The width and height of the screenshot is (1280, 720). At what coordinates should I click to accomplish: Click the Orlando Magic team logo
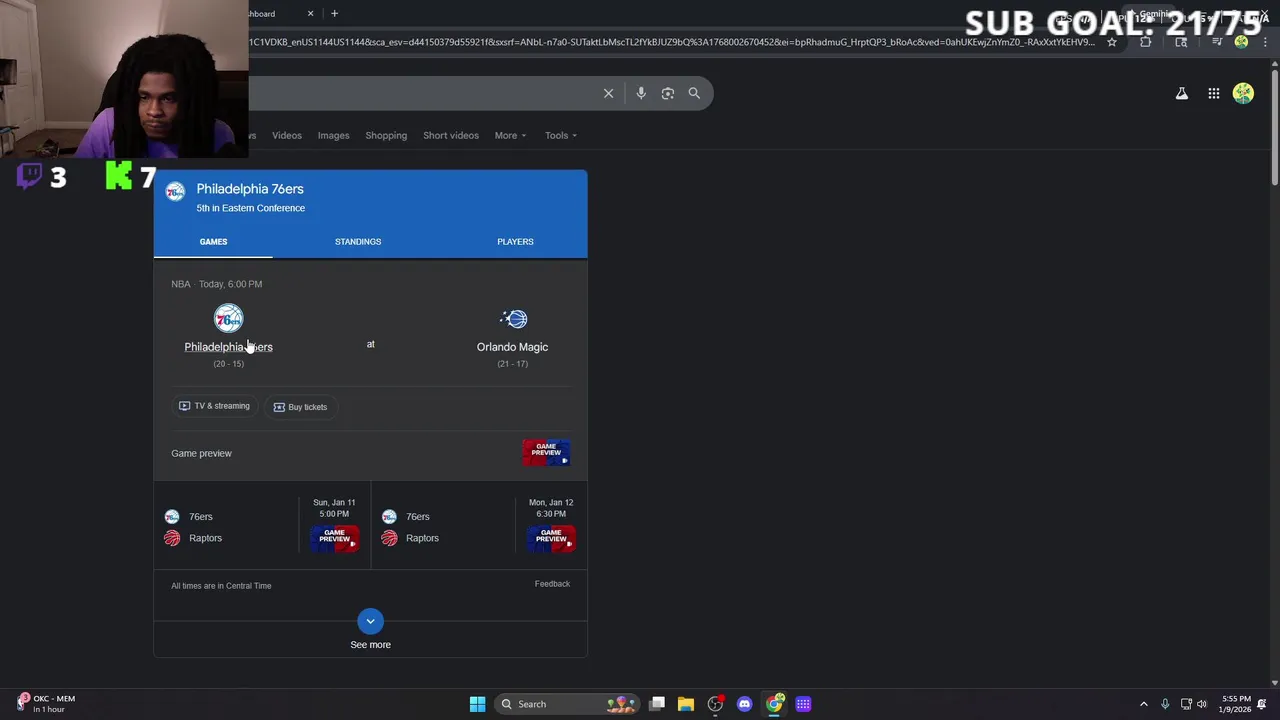[513, 319]
